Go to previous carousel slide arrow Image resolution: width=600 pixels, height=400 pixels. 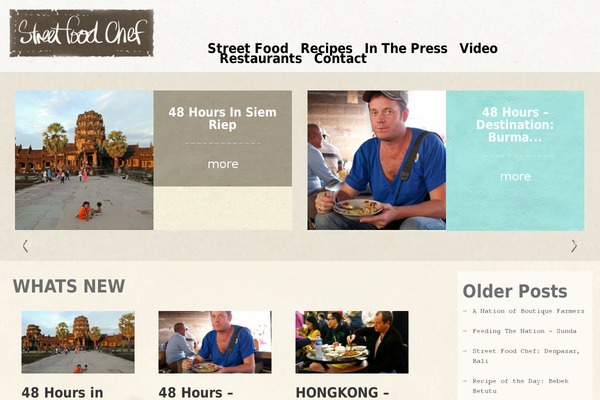click(x=25, y=246)
